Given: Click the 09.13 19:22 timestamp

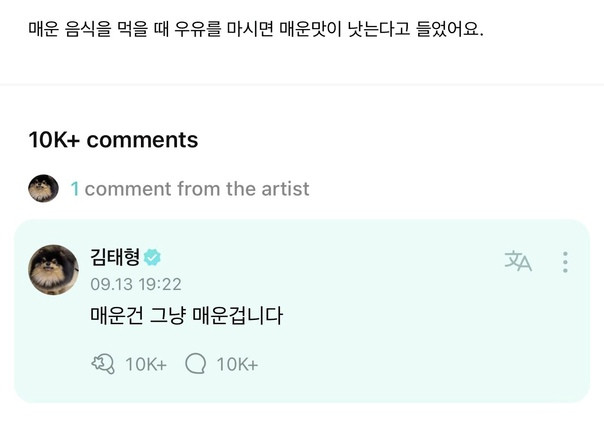Looking at the screenshot, I should tap(136, 284).
